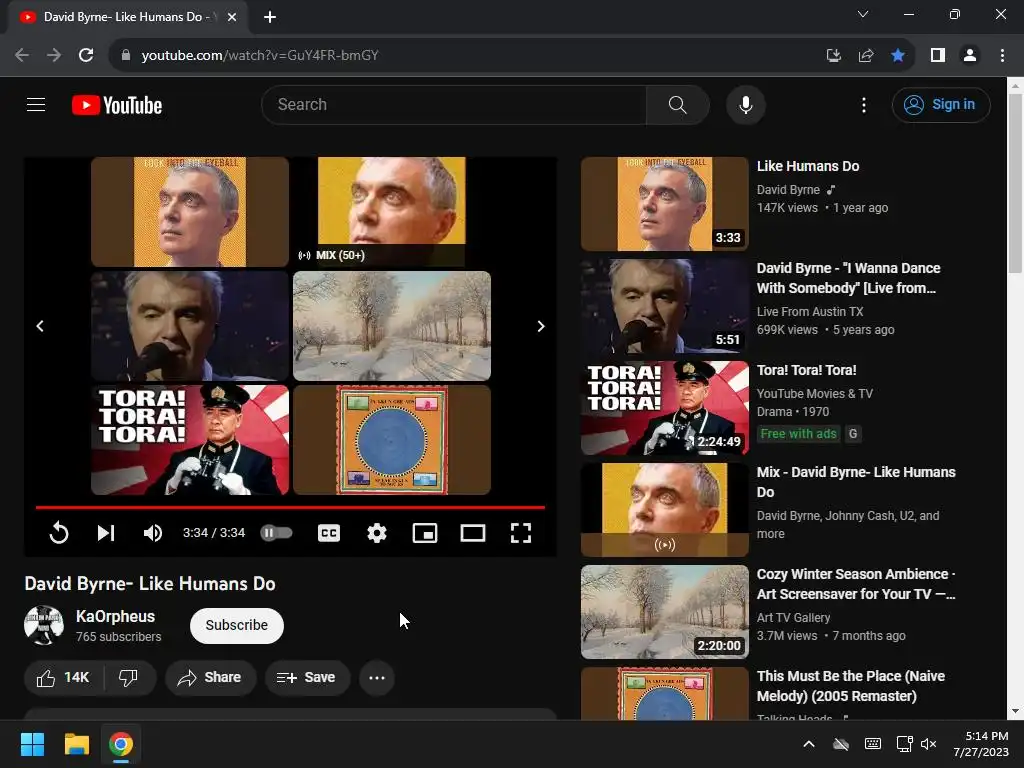Show hidden tray icons chevron

tap(808, 744)
